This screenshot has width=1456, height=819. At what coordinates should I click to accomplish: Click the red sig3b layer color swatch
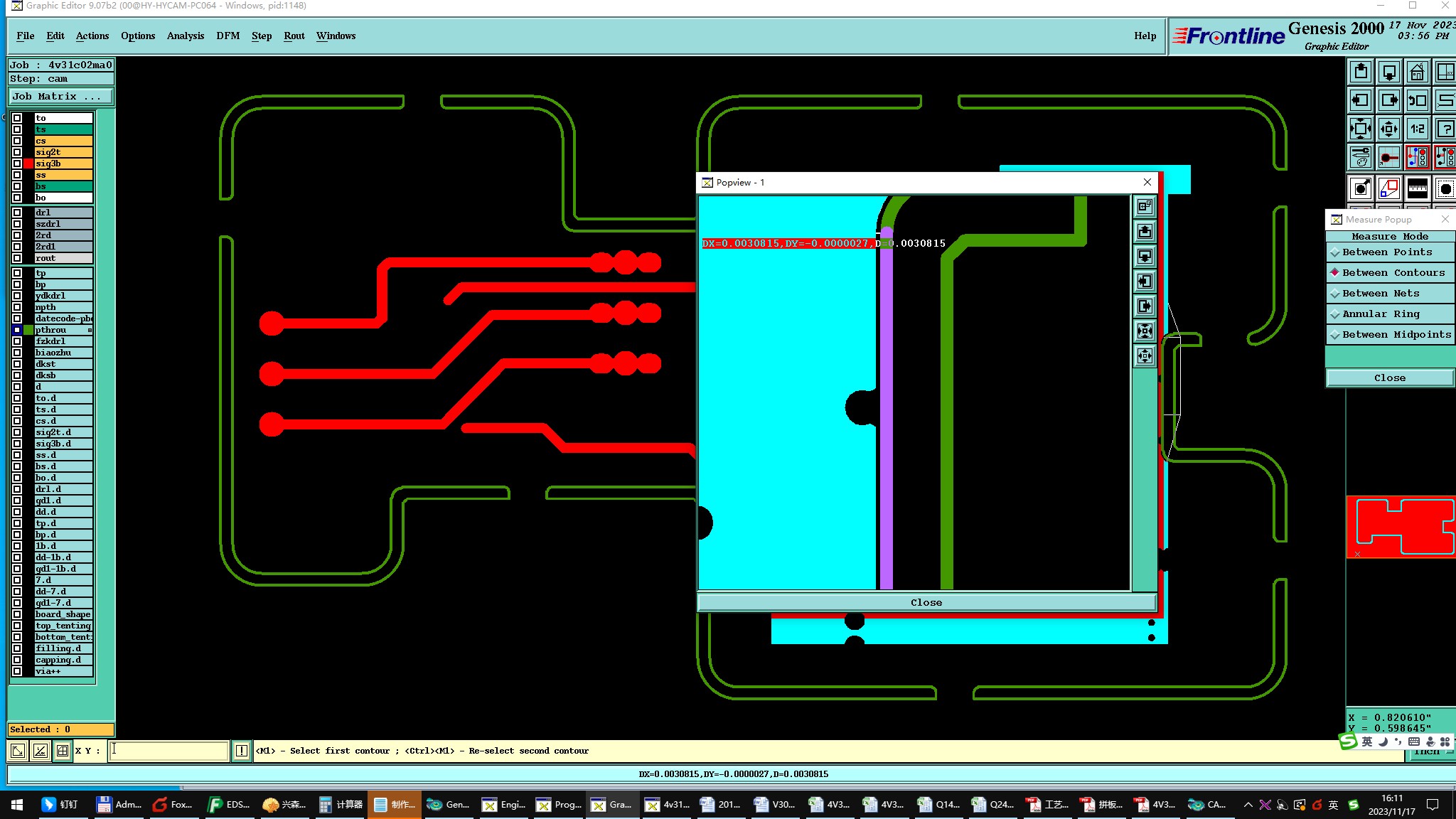(x=28, y=164)
